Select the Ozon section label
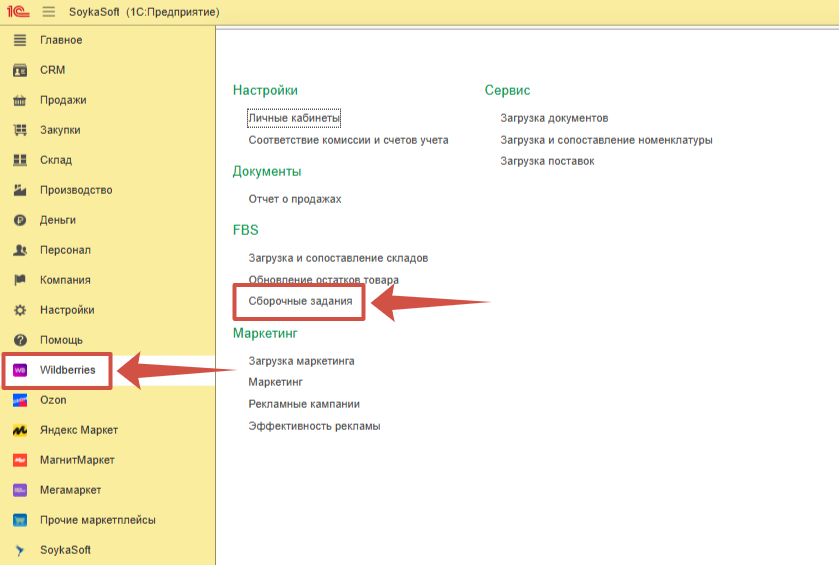839x565 pixels. click(x=53, y=400)
